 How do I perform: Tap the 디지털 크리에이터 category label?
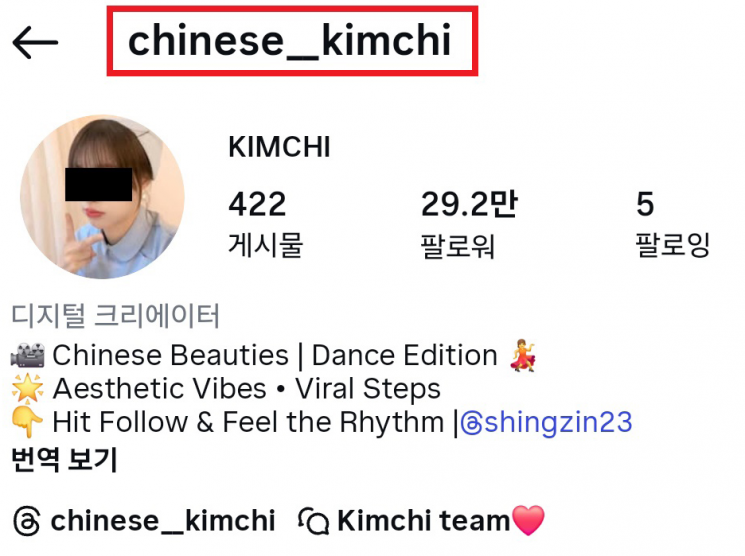[115, 315]
